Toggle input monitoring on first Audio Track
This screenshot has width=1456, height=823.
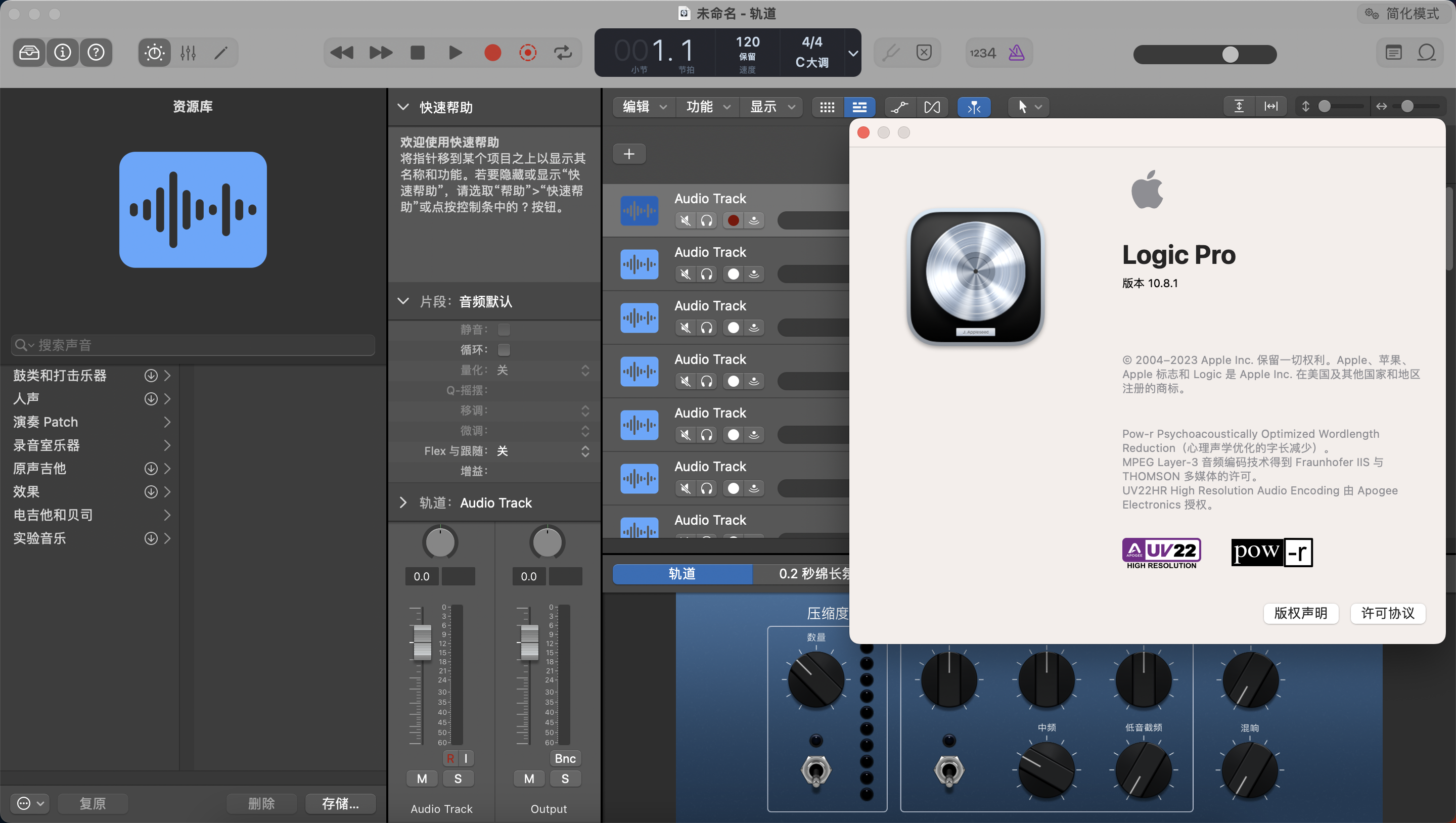[x=754, y=220]
